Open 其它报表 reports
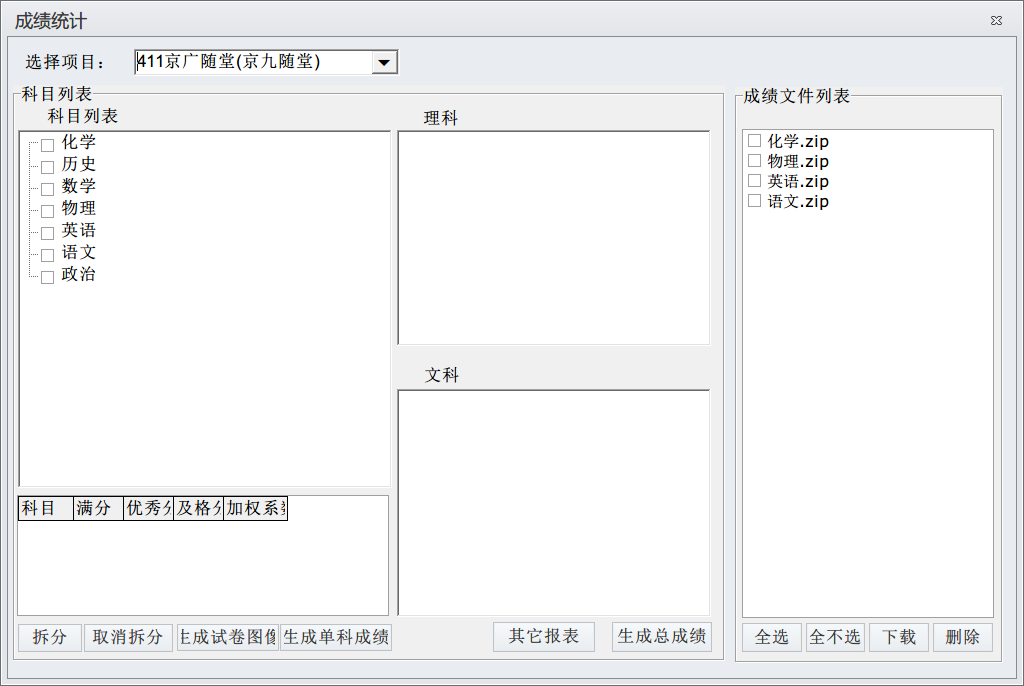This screenshot has height=686, width=1024. pyautogui.click(x=544, y=636)
